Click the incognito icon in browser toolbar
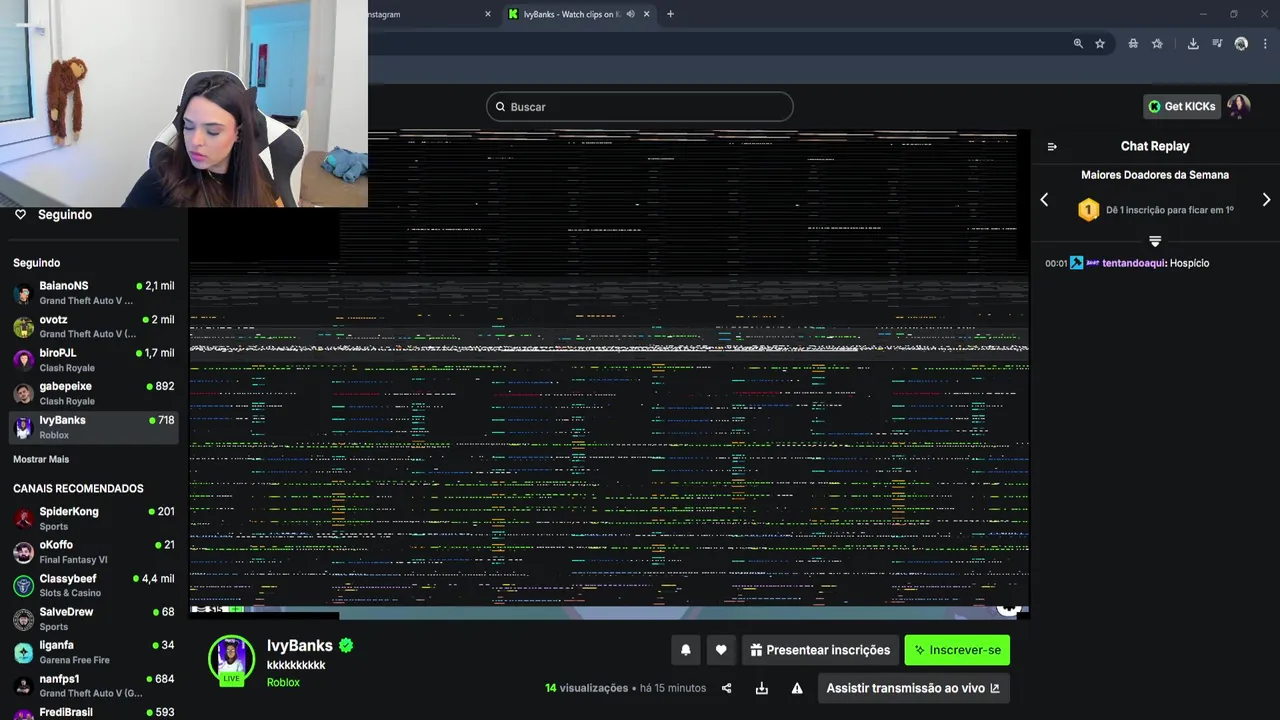1280x720 pixels. [1133, 43]
